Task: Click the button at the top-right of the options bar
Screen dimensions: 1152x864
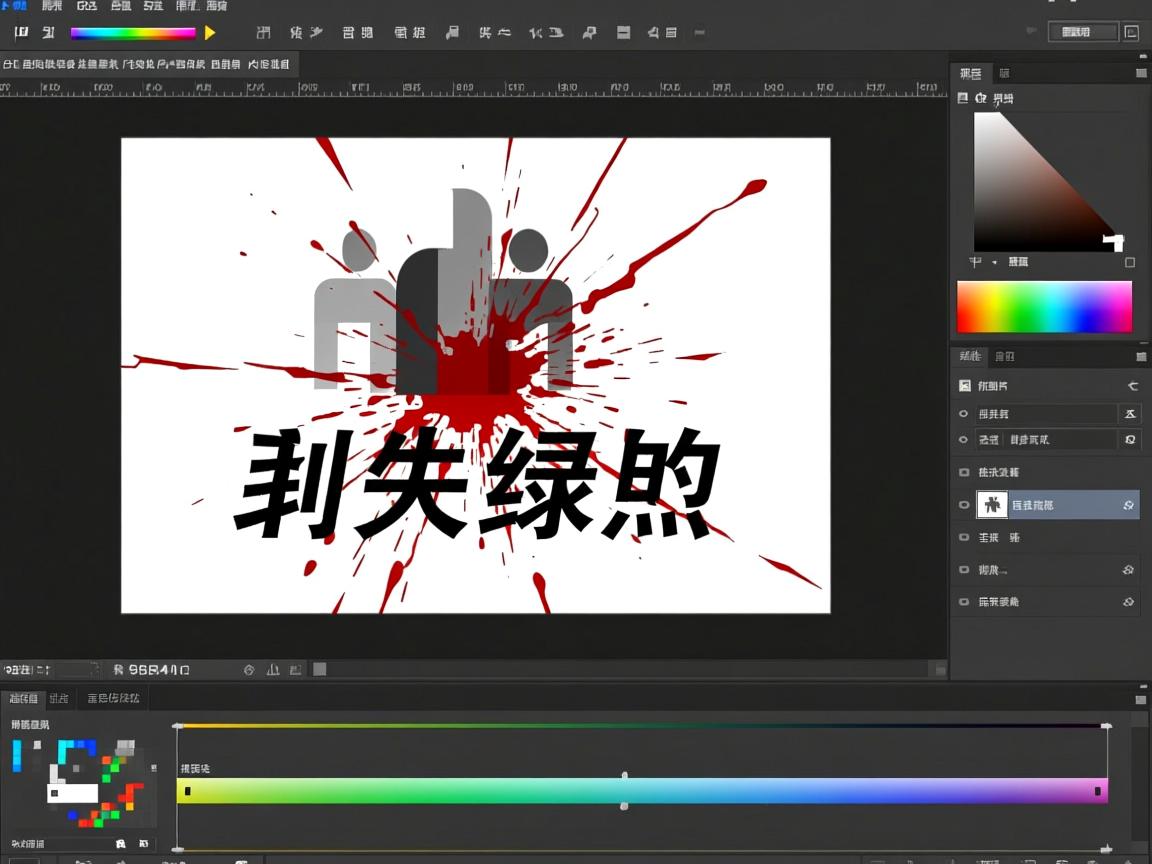Action: pos(1082,32)
